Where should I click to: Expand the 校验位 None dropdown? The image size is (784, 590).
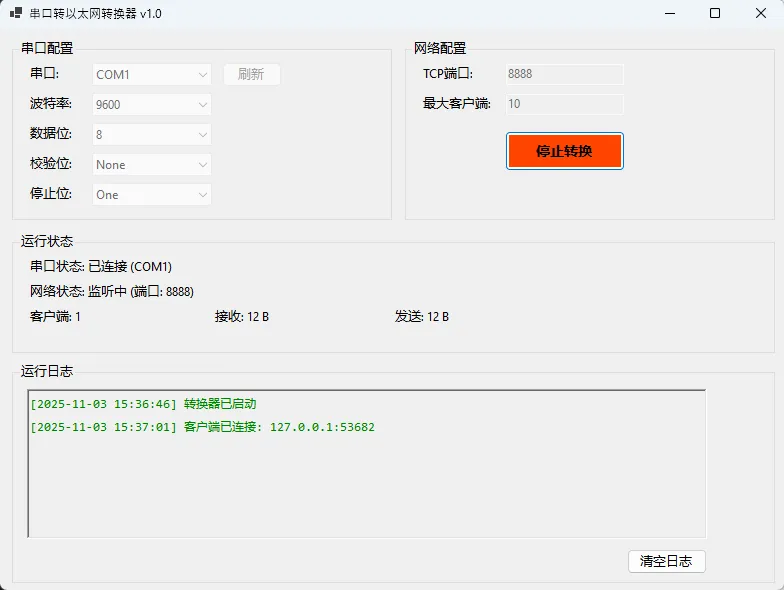pos(152,165)
